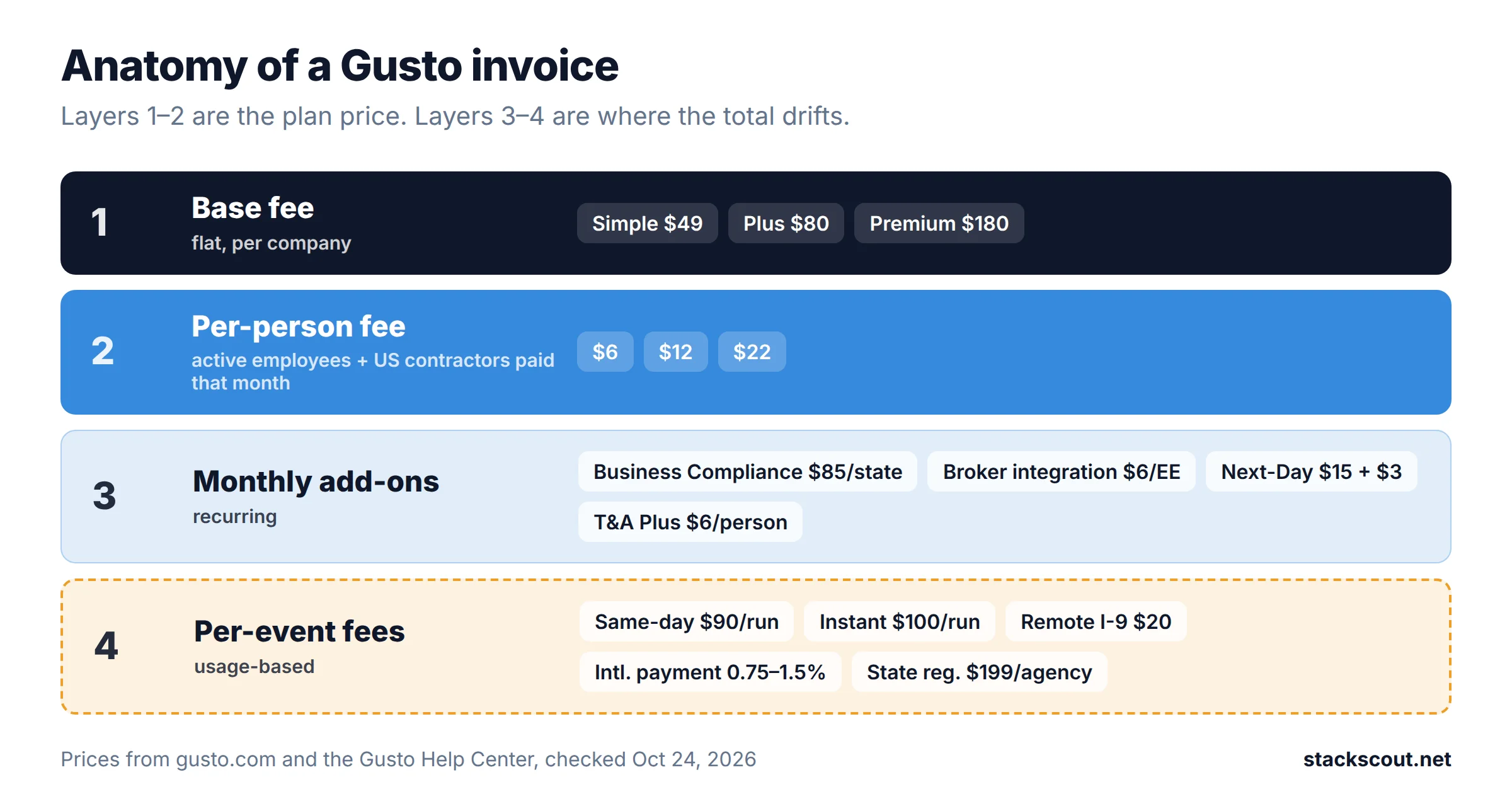Image resolution: width=1512 pixels, height=794 pixels.
Task: Click the 'Premium $180' chip
Action: coord(939,223)
